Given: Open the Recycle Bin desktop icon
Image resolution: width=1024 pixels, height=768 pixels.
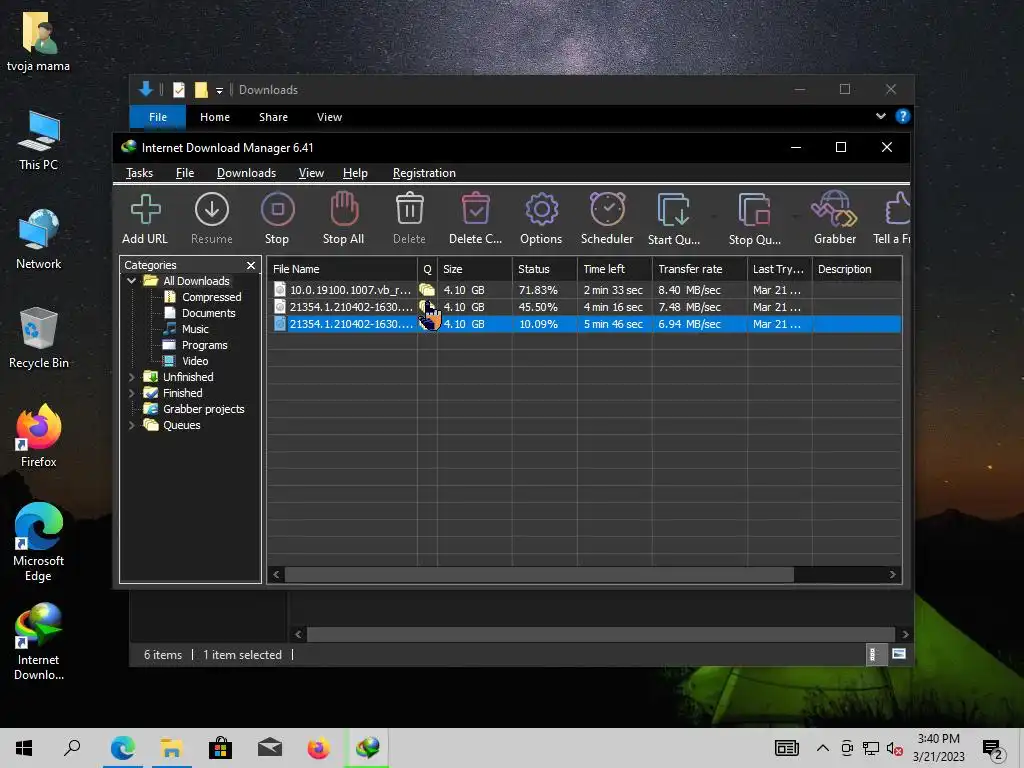Looking at the screenshot, I should tap(39, 338).
